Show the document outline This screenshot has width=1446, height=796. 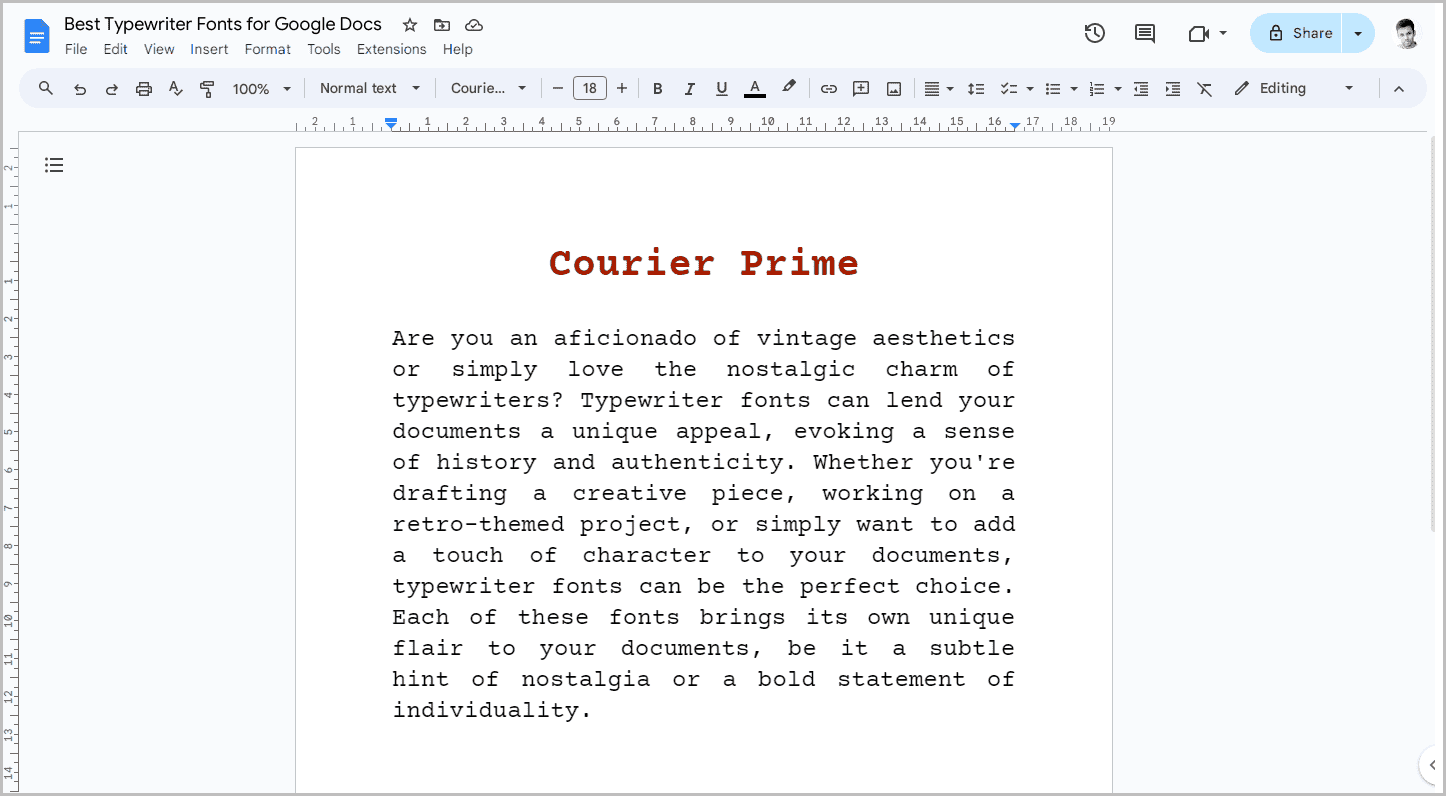tap(54, 165)
